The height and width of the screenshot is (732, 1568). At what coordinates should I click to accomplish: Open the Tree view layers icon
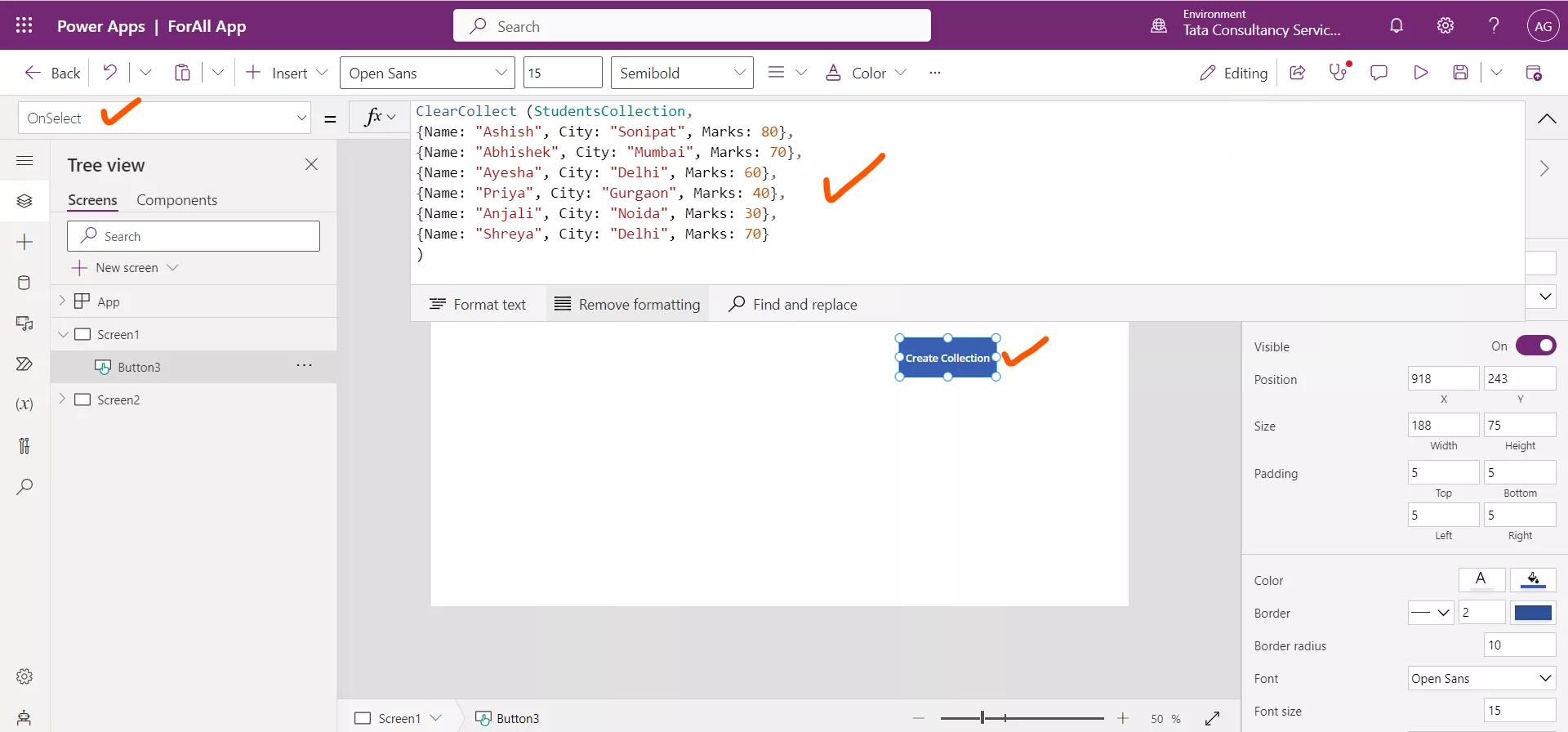(24, 201)
